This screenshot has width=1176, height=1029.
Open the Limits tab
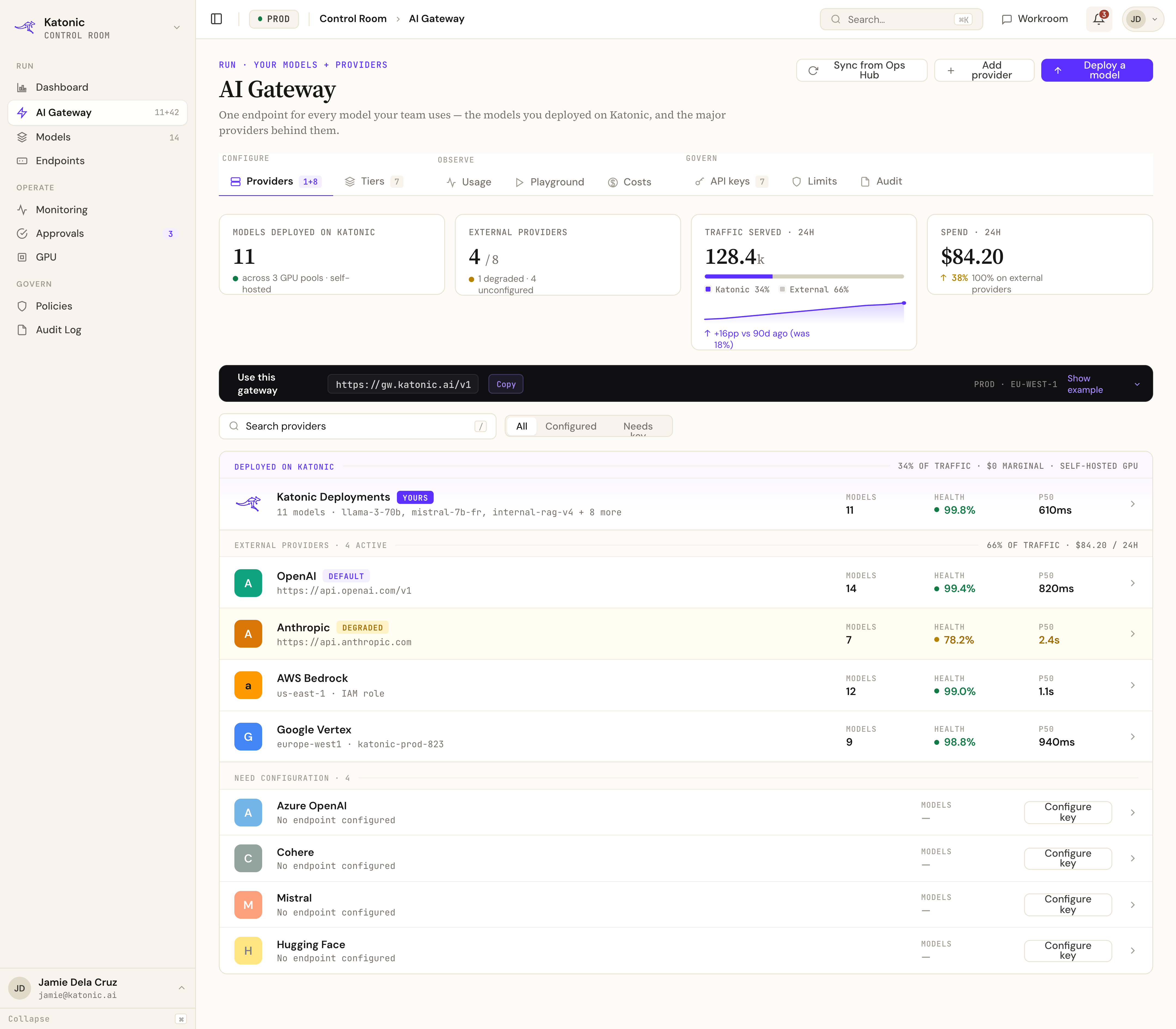814,182
